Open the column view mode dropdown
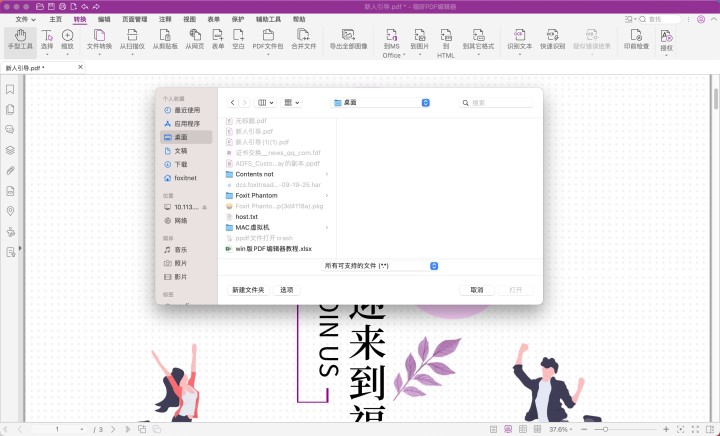Image resolution: width=720 pixels, height=436 pixels. (267, 102)
